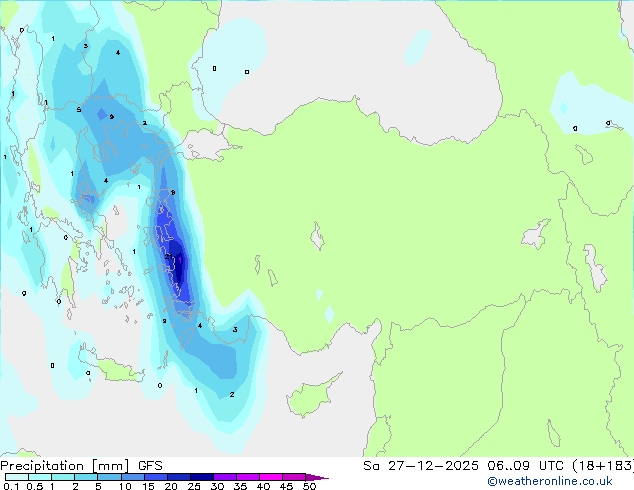Click the 30–35 mm purple legend swatch
This screenshot has width=634, height=490.
(224, 477)
